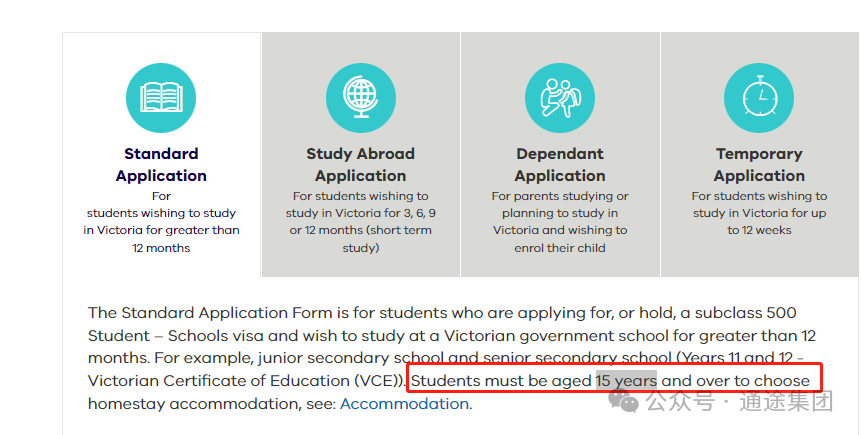Switch to the Temporary Application tab
Image resolution: width=861 pixels, height=435 pixels.
[759, 165]
